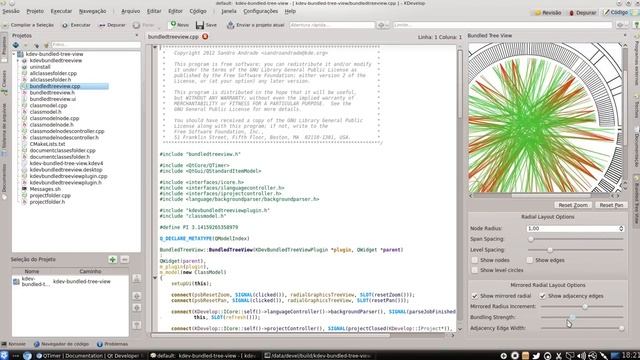The width and height of the screenshot is (640, 360).
Task: Select classmodel.cpp in project tree
Action: [x=48, y=105]
